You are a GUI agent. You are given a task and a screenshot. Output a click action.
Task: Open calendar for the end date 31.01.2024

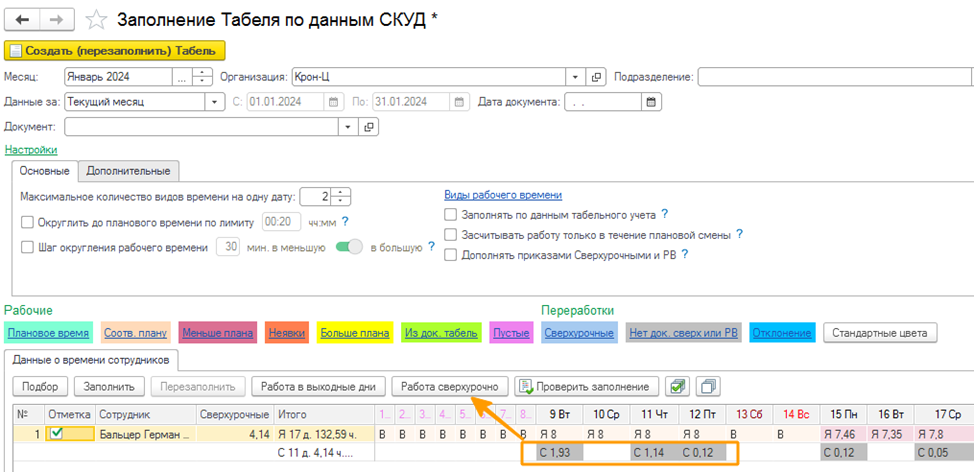point(458,101)
